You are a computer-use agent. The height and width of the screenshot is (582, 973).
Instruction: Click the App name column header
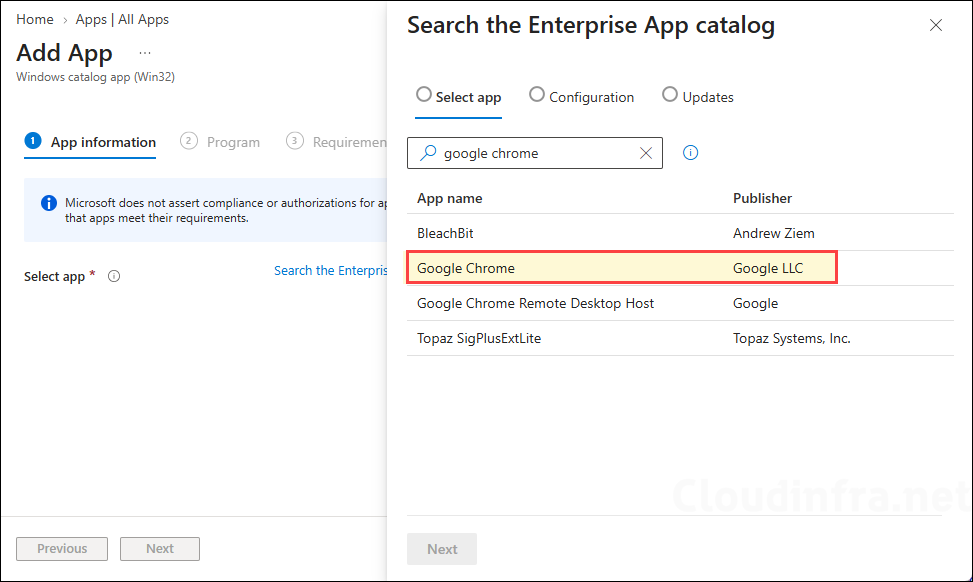(449, 199)
